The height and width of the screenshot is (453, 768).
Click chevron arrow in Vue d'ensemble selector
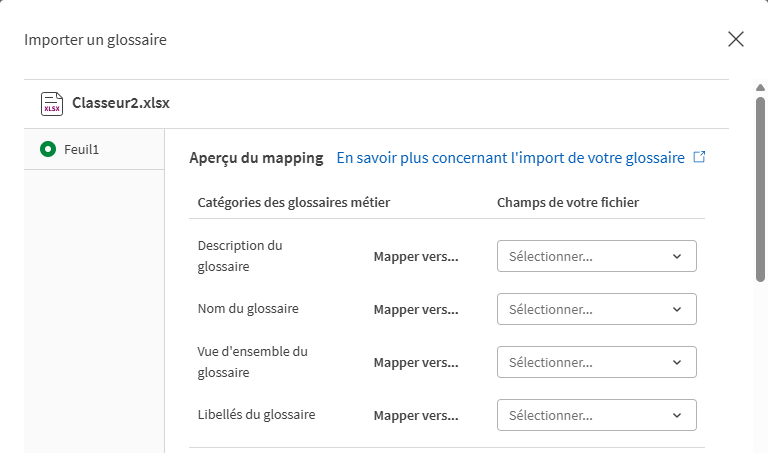click(677, 362)
